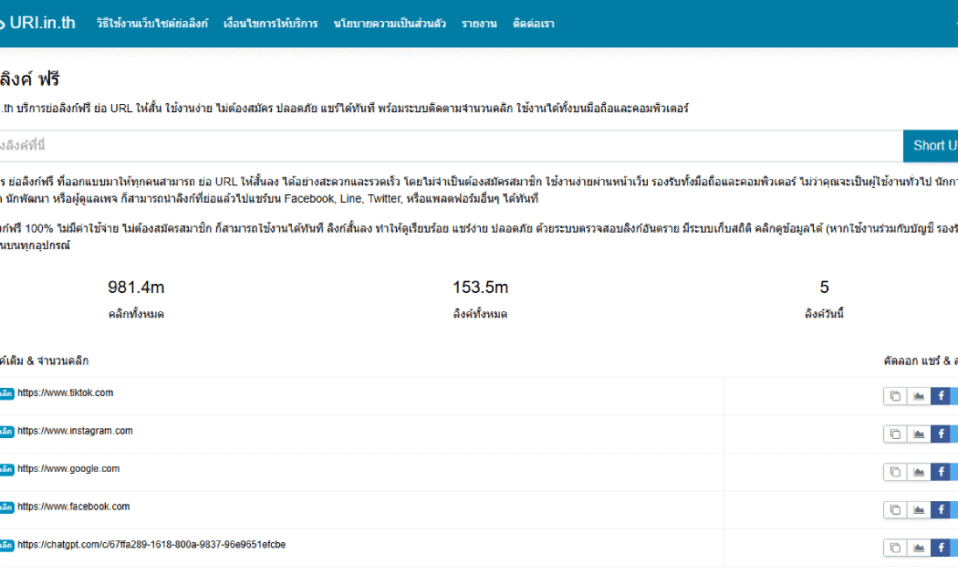Screen dimensions: 958x575
Task: Copy the short link for facebook.com row
Action: (x=895, y=510)
